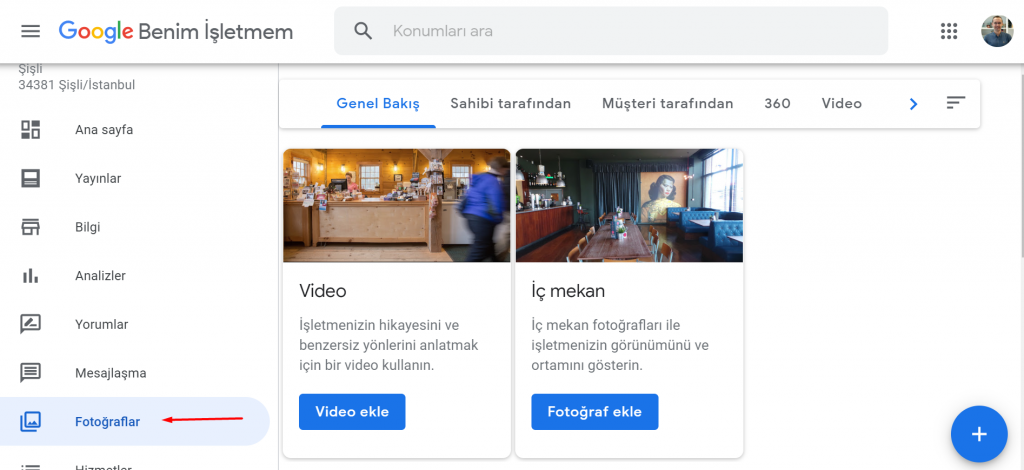Click the Video ekle button

coord(352,412)
